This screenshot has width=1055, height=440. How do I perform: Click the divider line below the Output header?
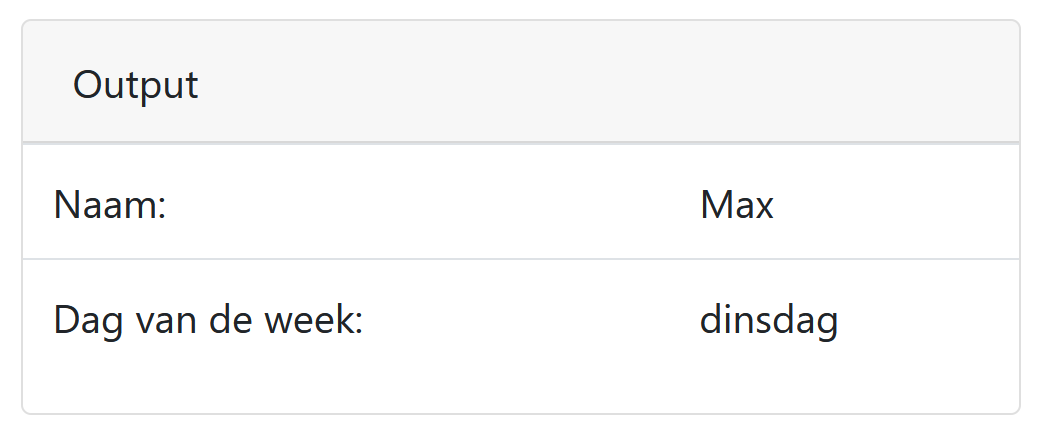tap(520, 143)
